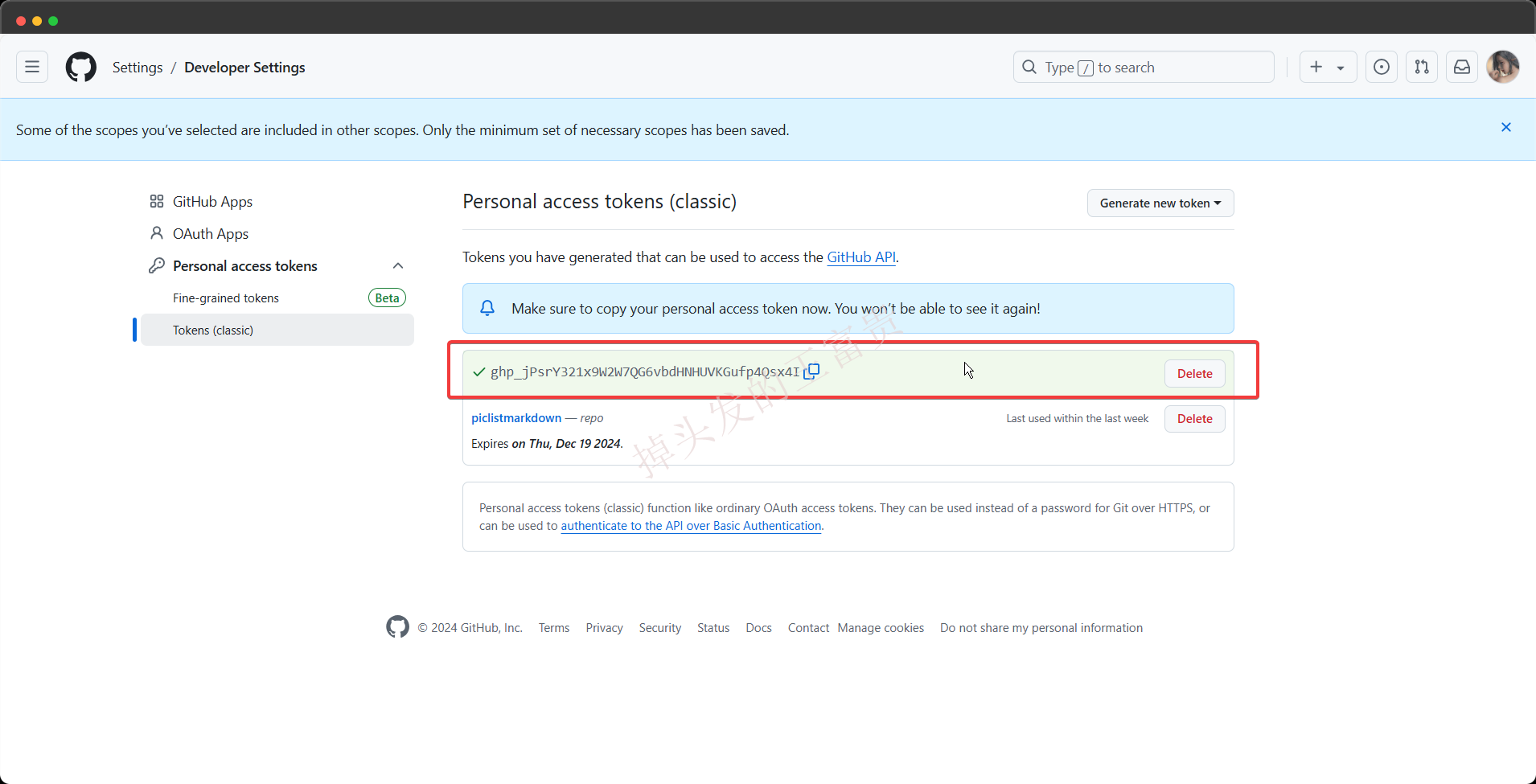Open the piclistmarkdown token link
Viewport: 1536px width, 784px height.
pos(516,418)
